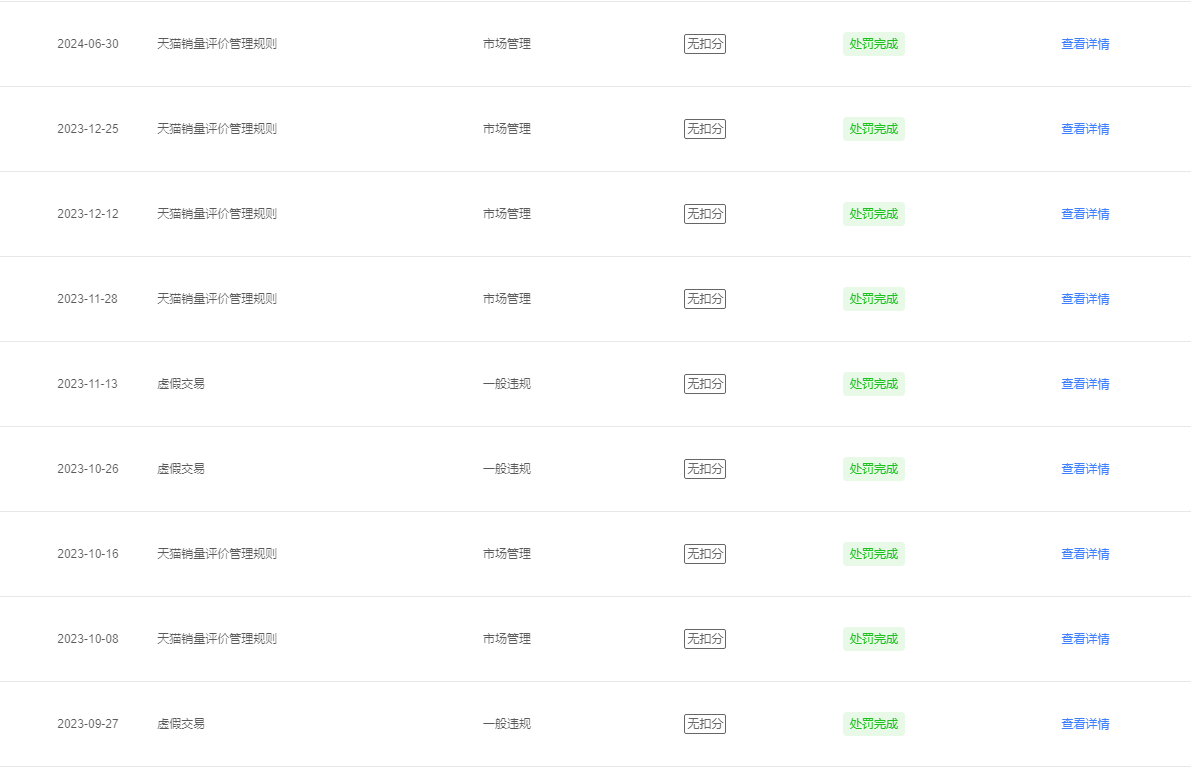This screenshot has height=769, width=1191.
Task: Open 查看详情 for the 2023-09-27 record
Action: (1085, 725)
